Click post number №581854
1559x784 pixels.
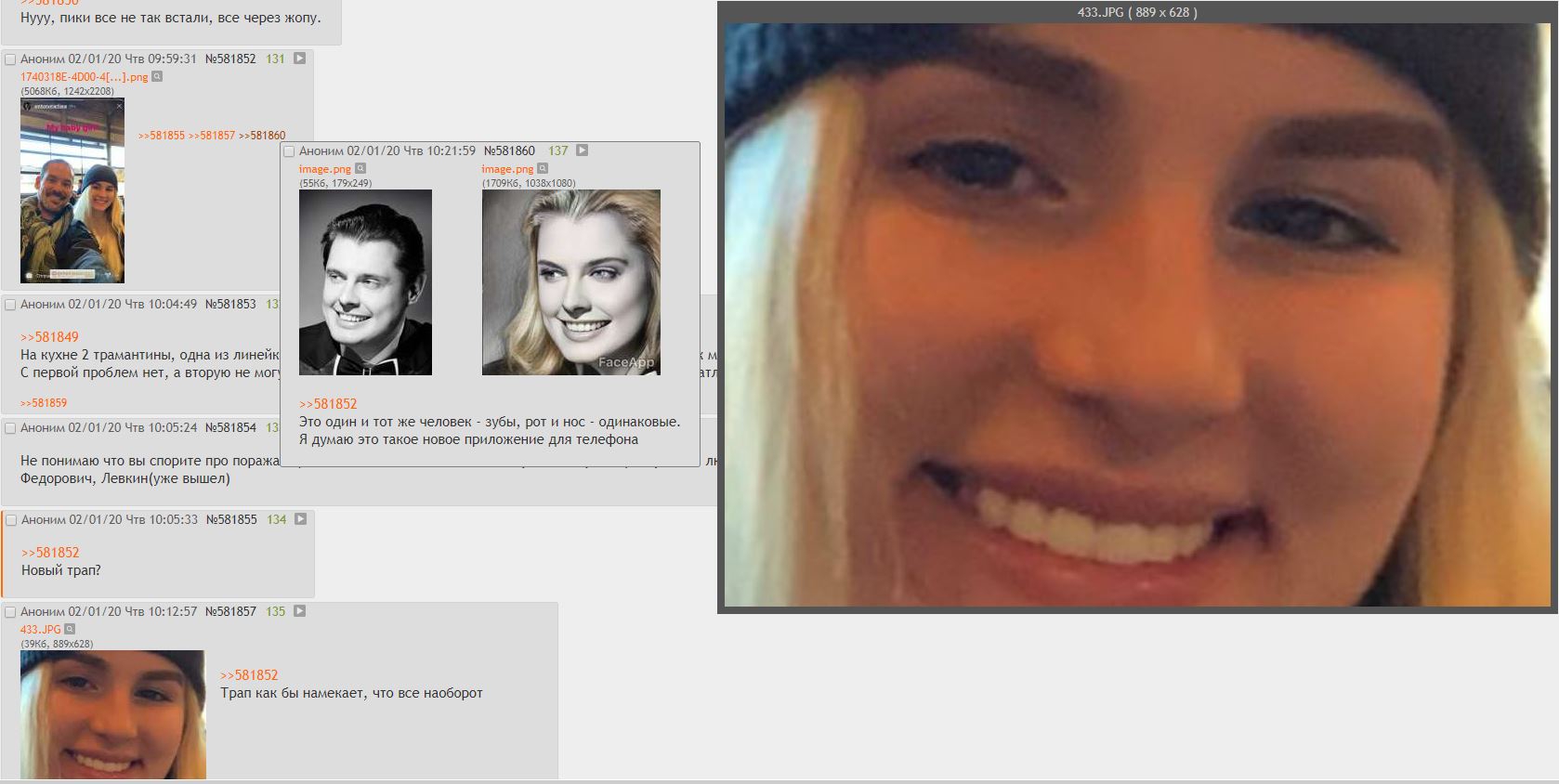click(x=229, y=427)
